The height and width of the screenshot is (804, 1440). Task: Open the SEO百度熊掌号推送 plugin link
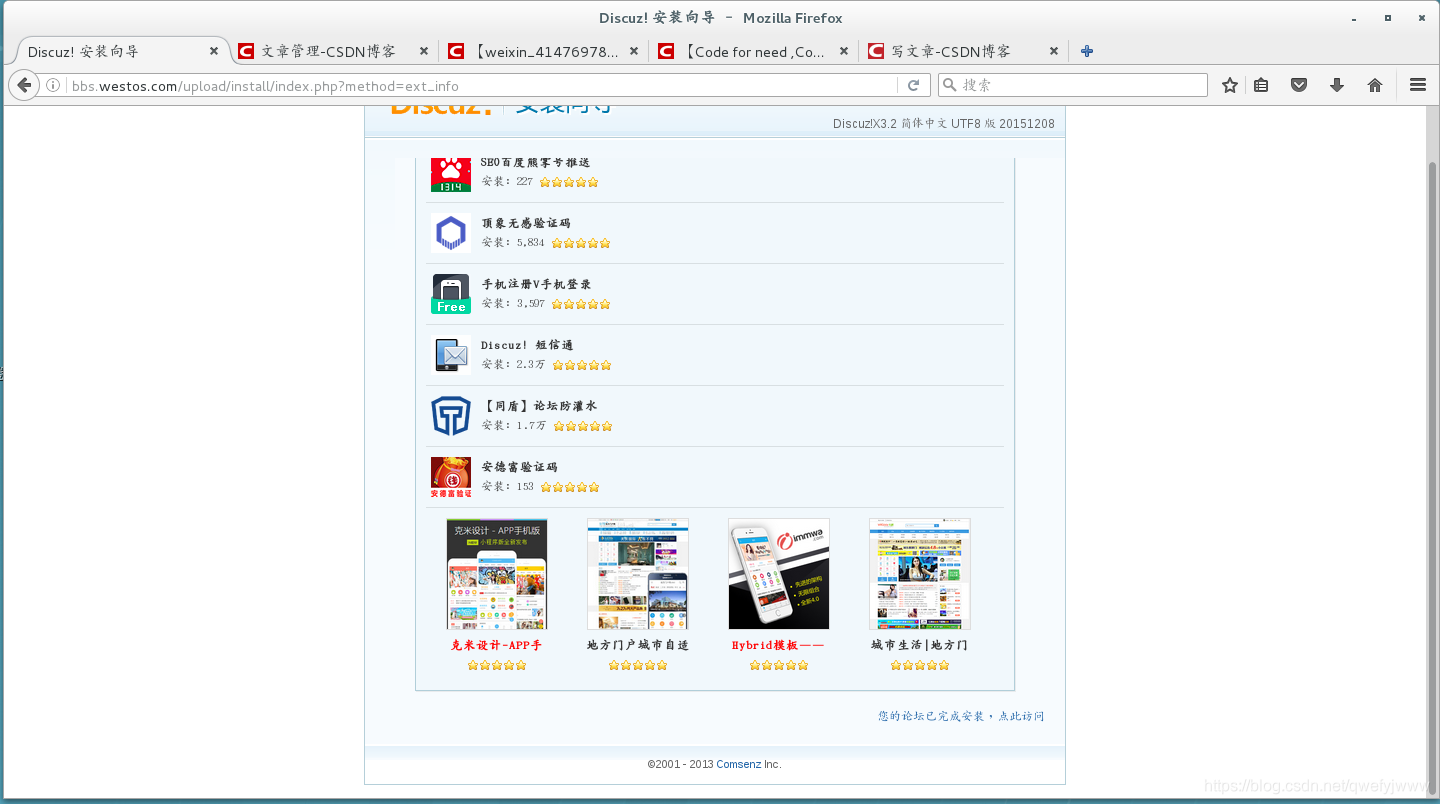pyautogui.click(x=535, y=162)
